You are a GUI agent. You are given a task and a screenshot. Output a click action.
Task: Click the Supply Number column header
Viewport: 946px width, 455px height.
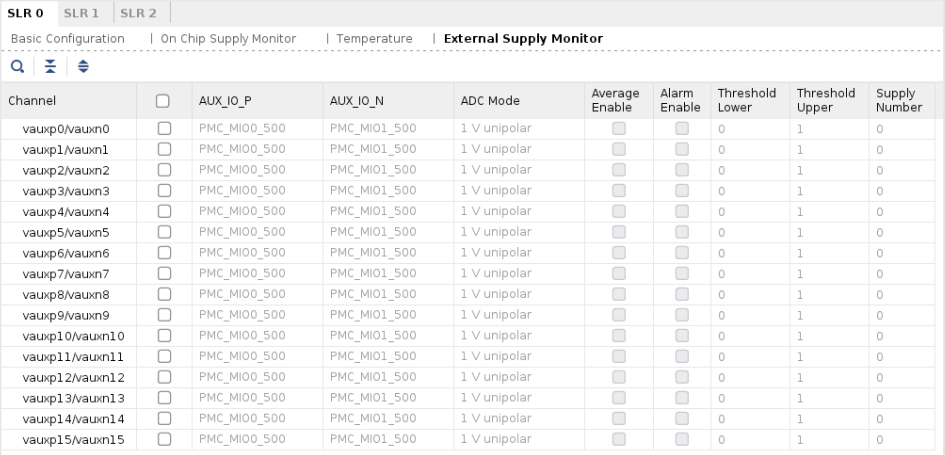tap(898, 100)
